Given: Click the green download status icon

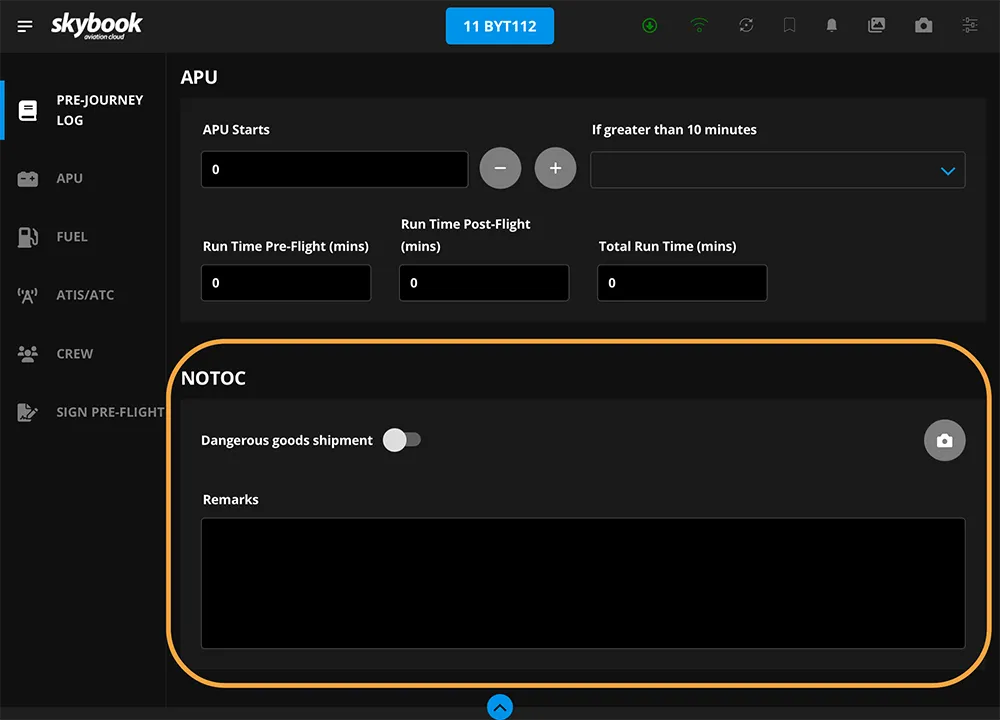Looking at the screenshot, I should tap(650, 26).
